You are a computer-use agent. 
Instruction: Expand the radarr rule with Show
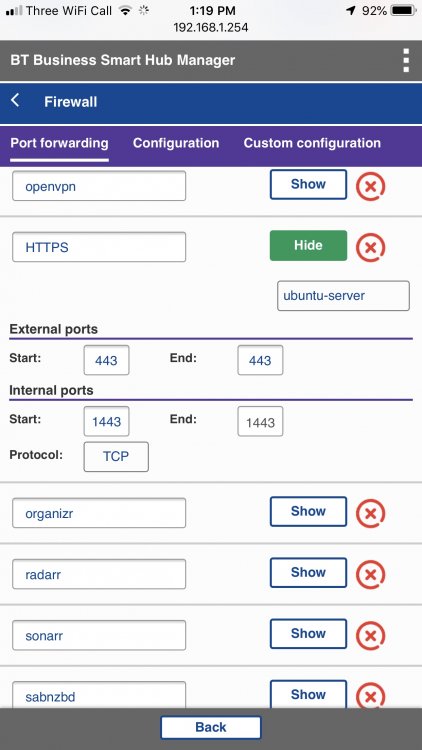308,573
